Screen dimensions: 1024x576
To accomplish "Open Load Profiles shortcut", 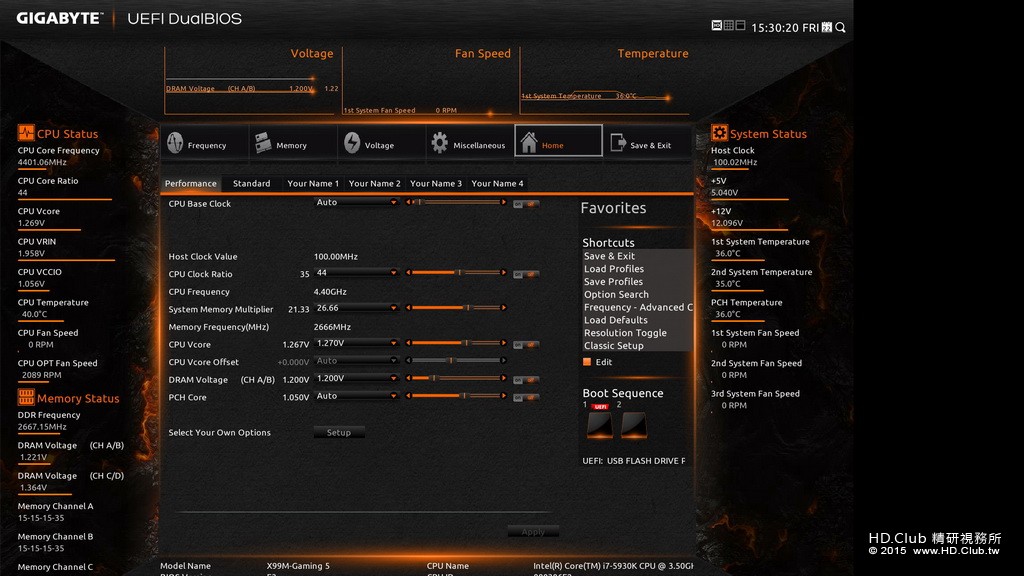I will tap(614, 269).
